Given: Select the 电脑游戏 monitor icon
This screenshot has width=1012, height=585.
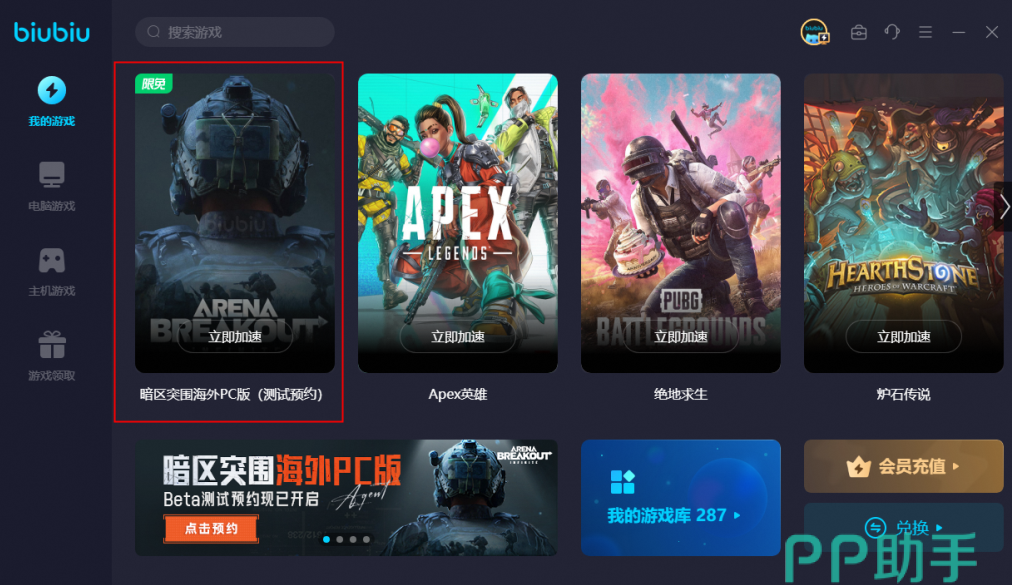Looking at the screenshot, I should click(x=52, y=174).
